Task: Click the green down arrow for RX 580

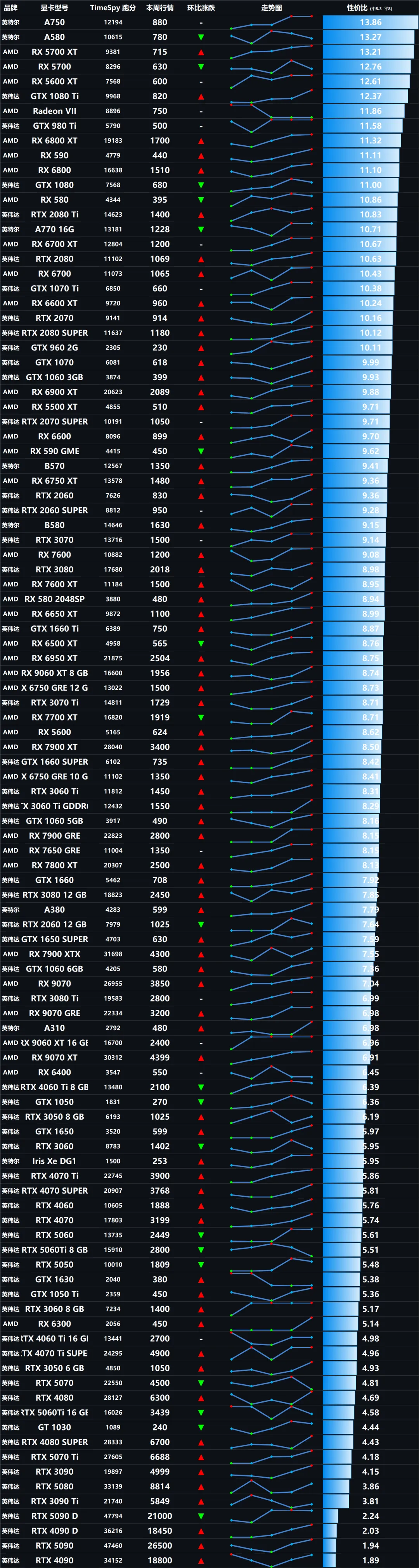Action: point(201,200)
